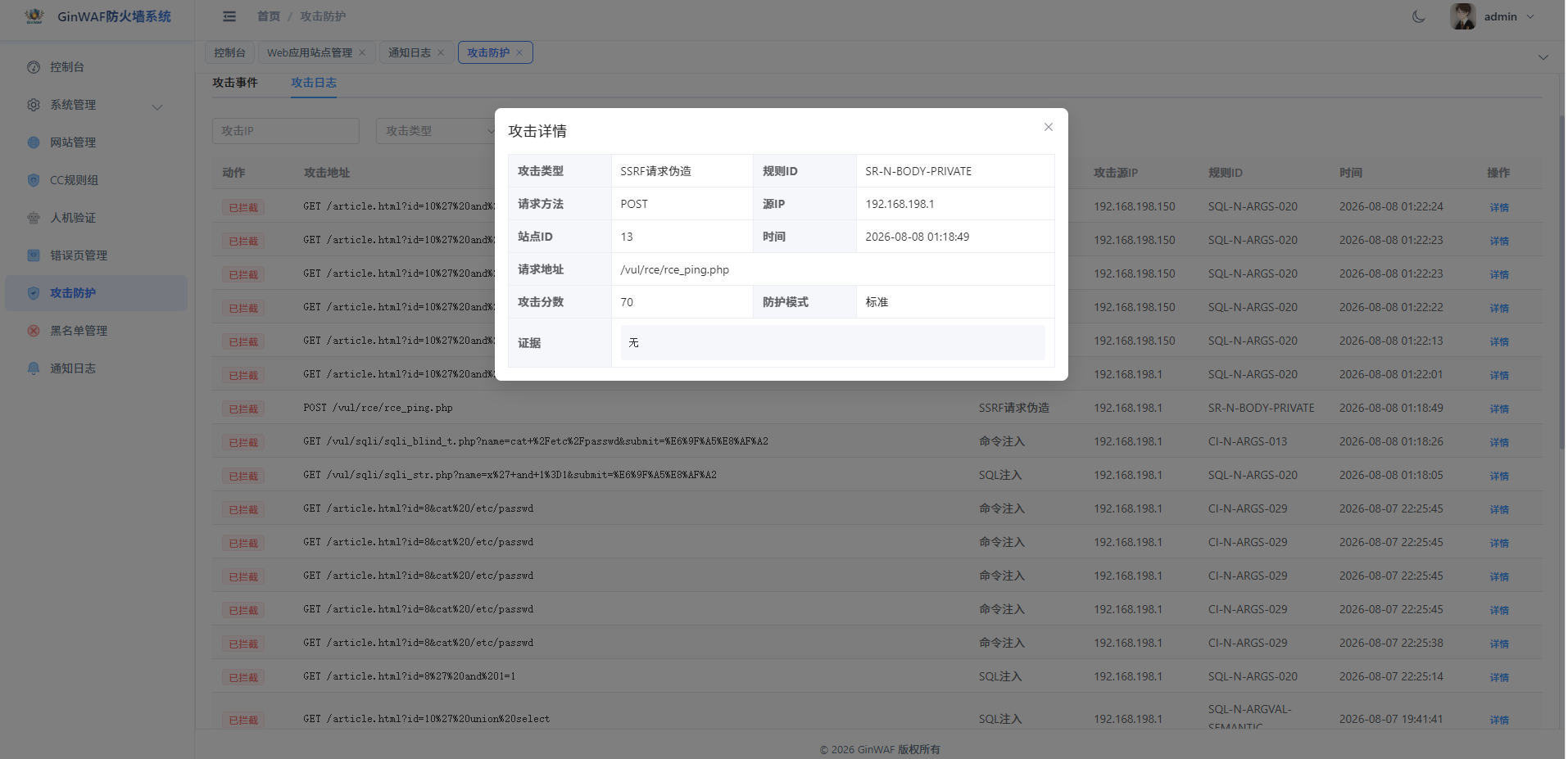1568x759 pixels.
Task: Open 详情 for SSRF请求伪造 row
Action: 1499,409
